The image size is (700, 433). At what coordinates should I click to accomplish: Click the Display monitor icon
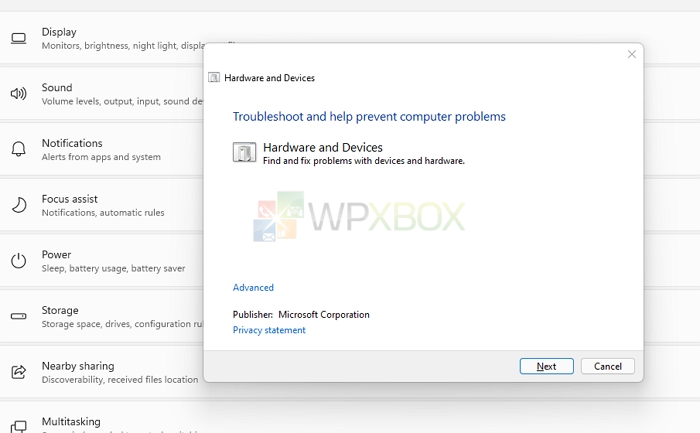pyautogui.click(x=18, y=38)
